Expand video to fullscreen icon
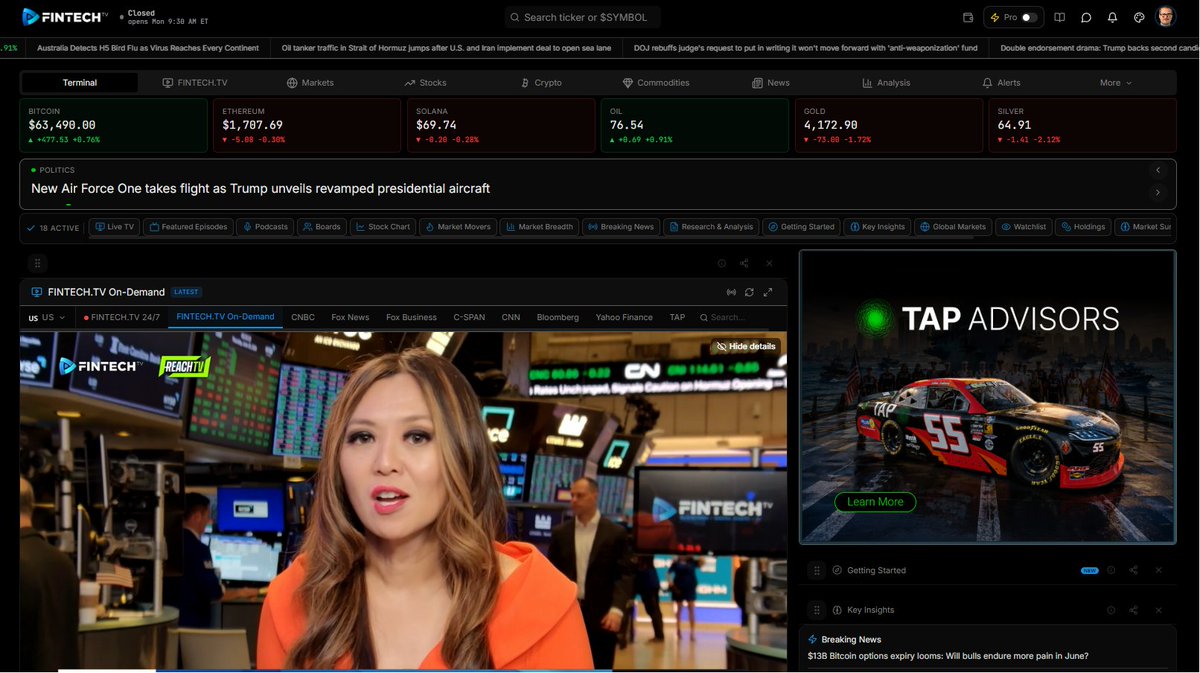This screenshot has width=1200, height=673. coord(768,292)
